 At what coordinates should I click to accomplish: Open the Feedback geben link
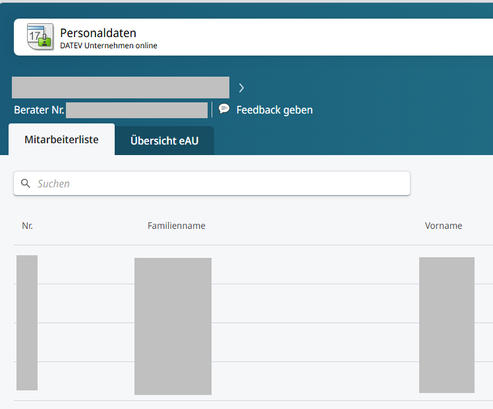click(274, 110)
